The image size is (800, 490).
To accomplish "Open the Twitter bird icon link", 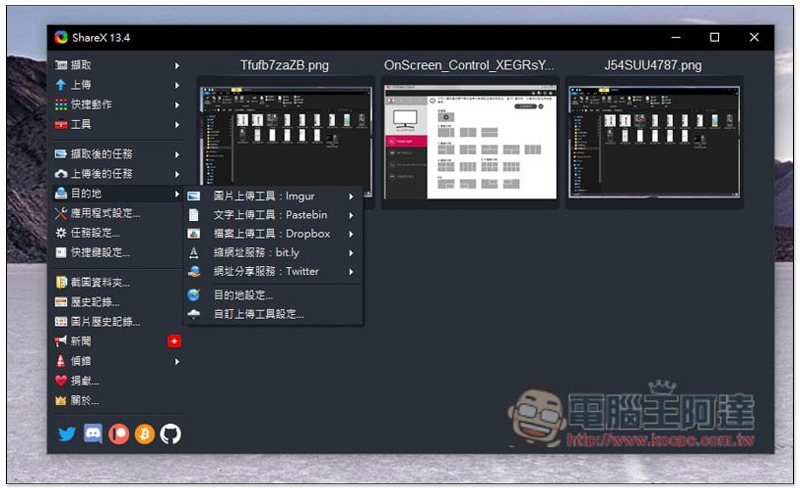I will 67,434.
